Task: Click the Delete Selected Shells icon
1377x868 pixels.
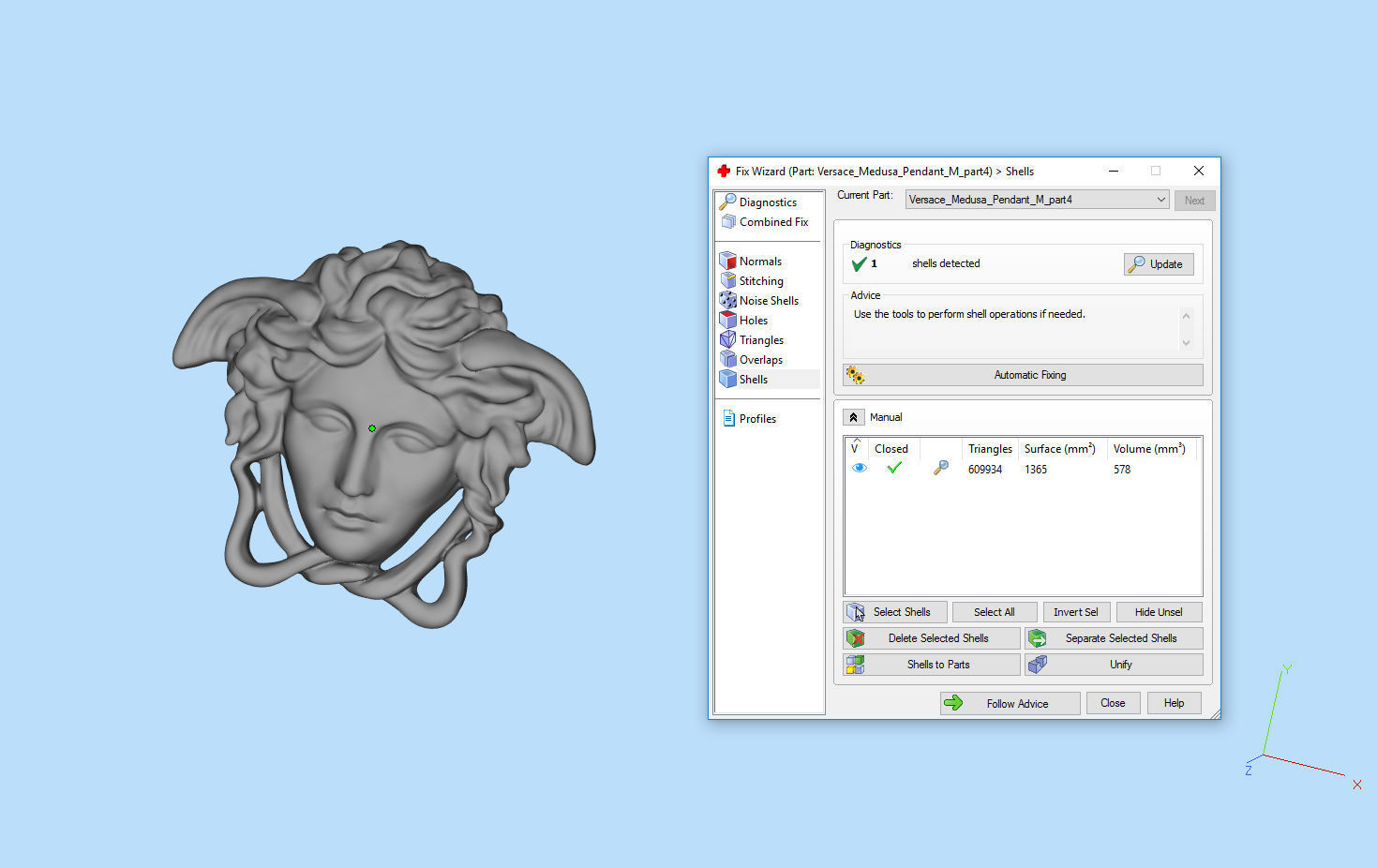Action: click(855, 638)
